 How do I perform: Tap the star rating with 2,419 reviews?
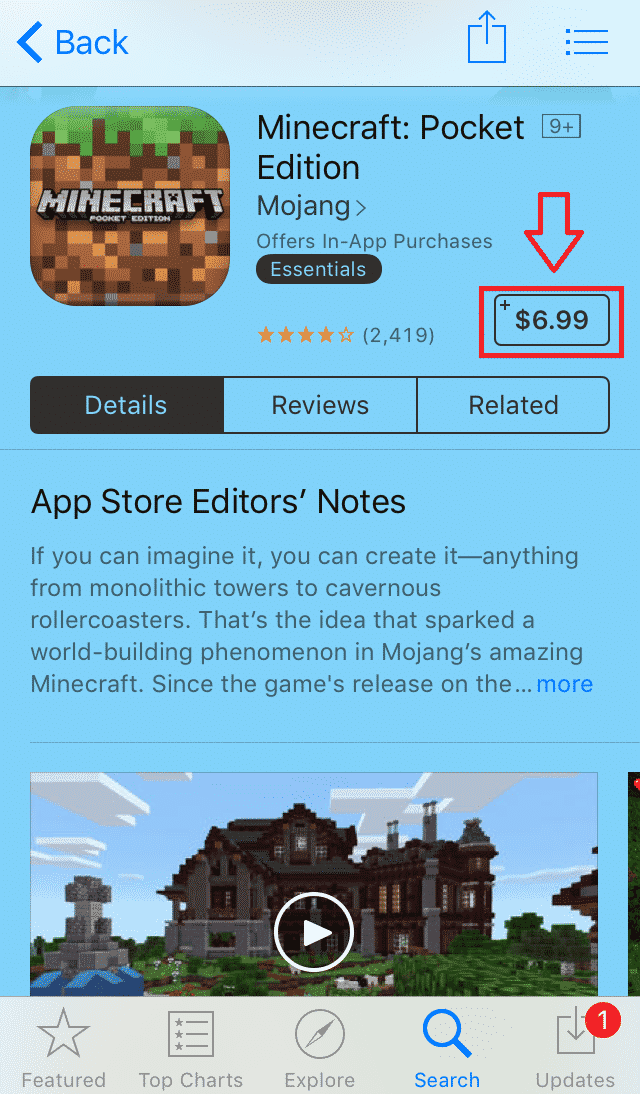[345, 336]
